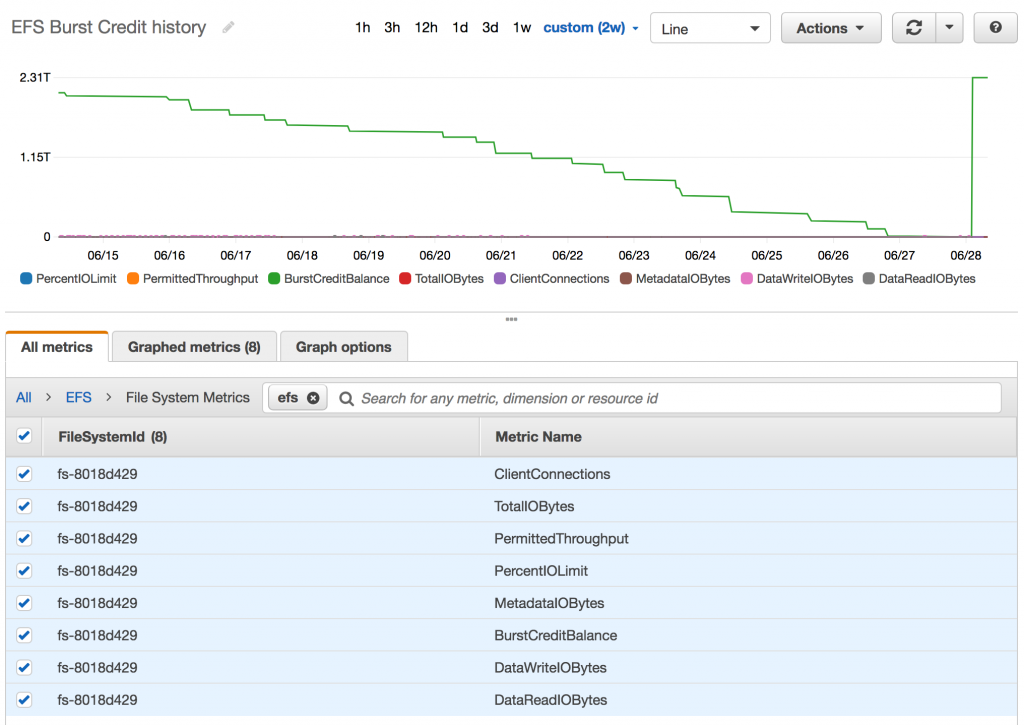Click the PermittedThroughput orange legend swatch
The height and width of the screenshot is (725, 1024).
(133, 279)
